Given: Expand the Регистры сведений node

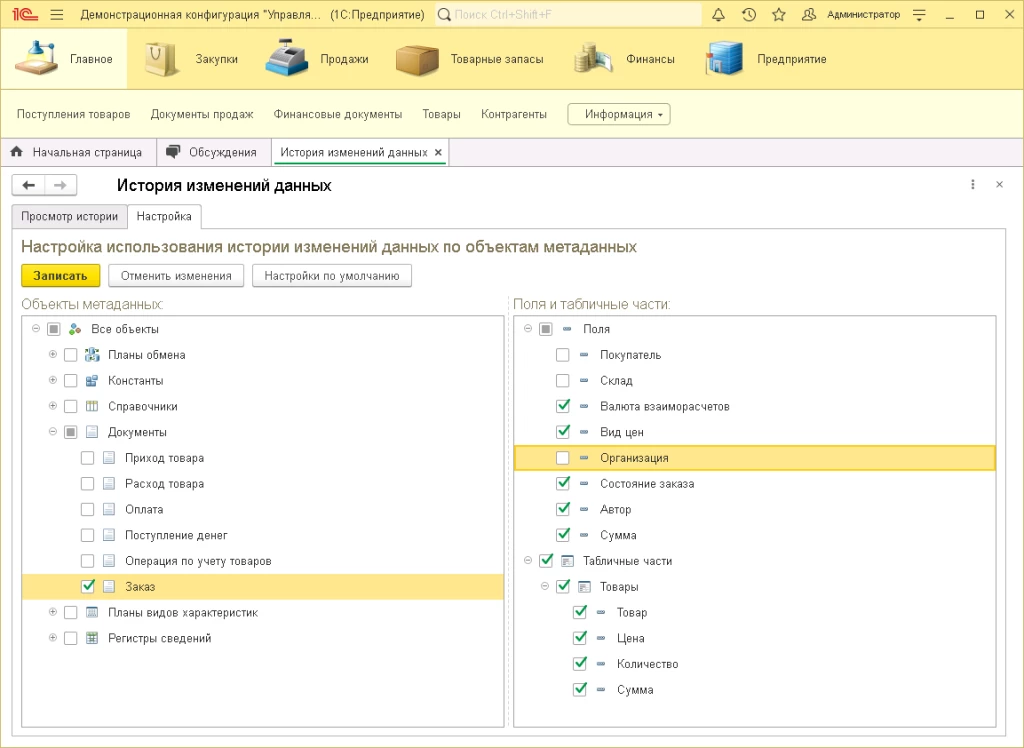Looking at the screenshot, I should pyautogui.click(x=53, y=638).
